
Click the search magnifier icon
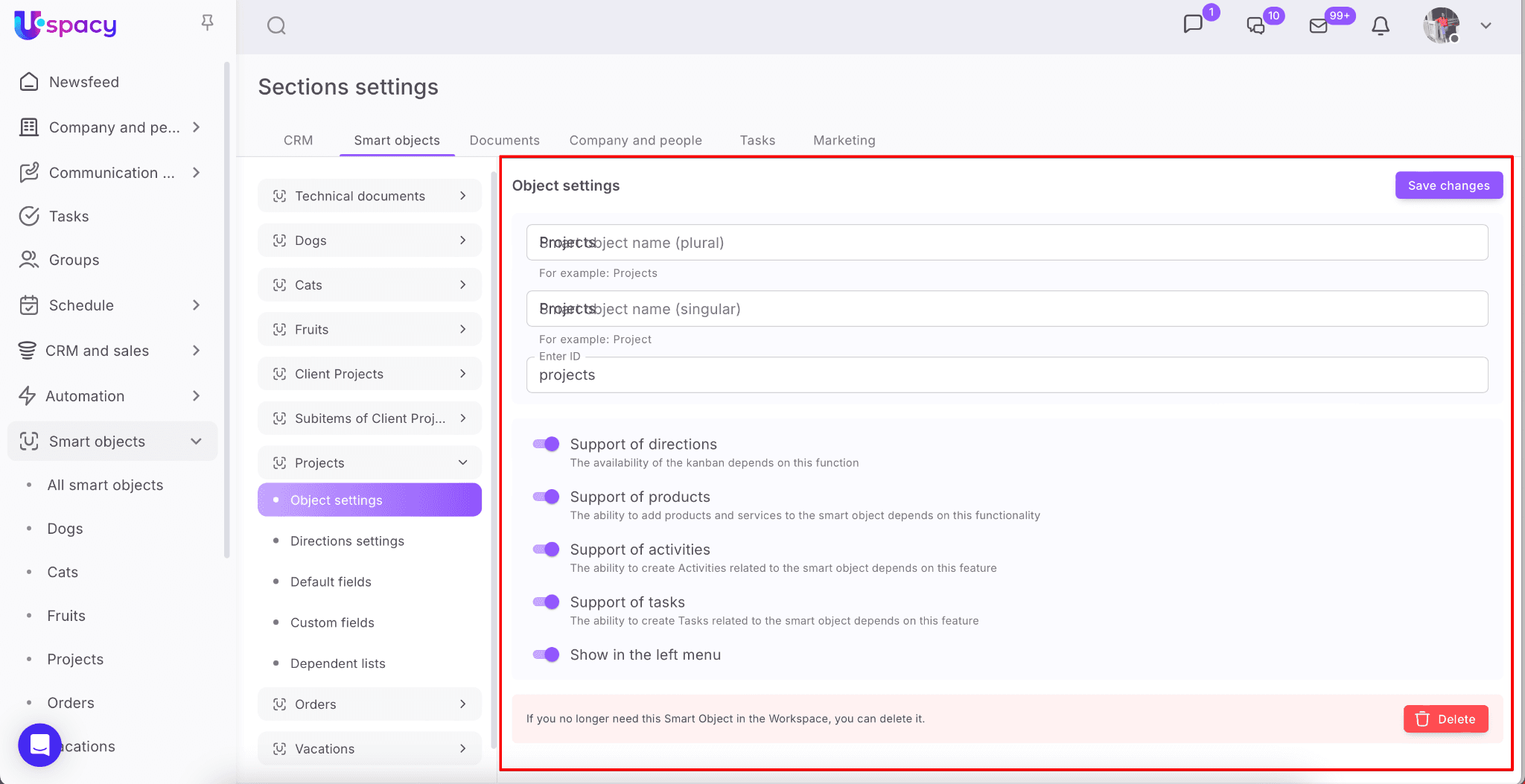click(276, 26)
